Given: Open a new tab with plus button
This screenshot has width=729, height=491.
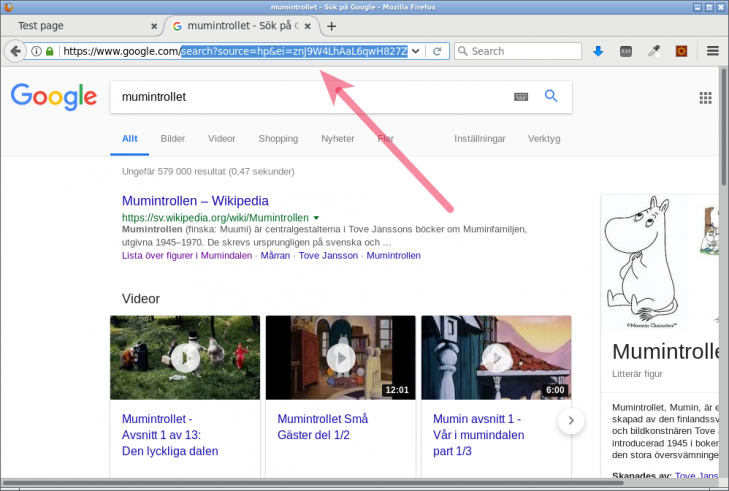Looking at the screenshot, I should [331, 27].
